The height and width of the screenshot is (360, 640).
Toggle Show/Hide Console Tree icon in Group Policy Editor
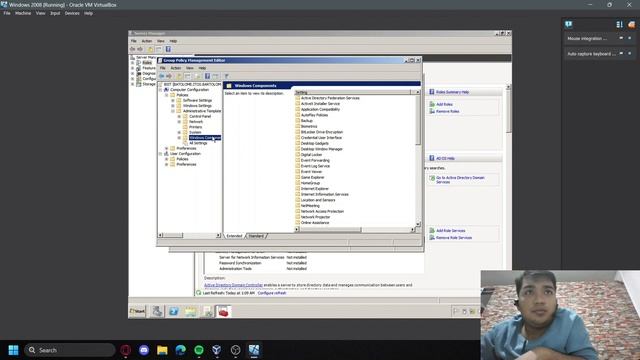(188, 76)
